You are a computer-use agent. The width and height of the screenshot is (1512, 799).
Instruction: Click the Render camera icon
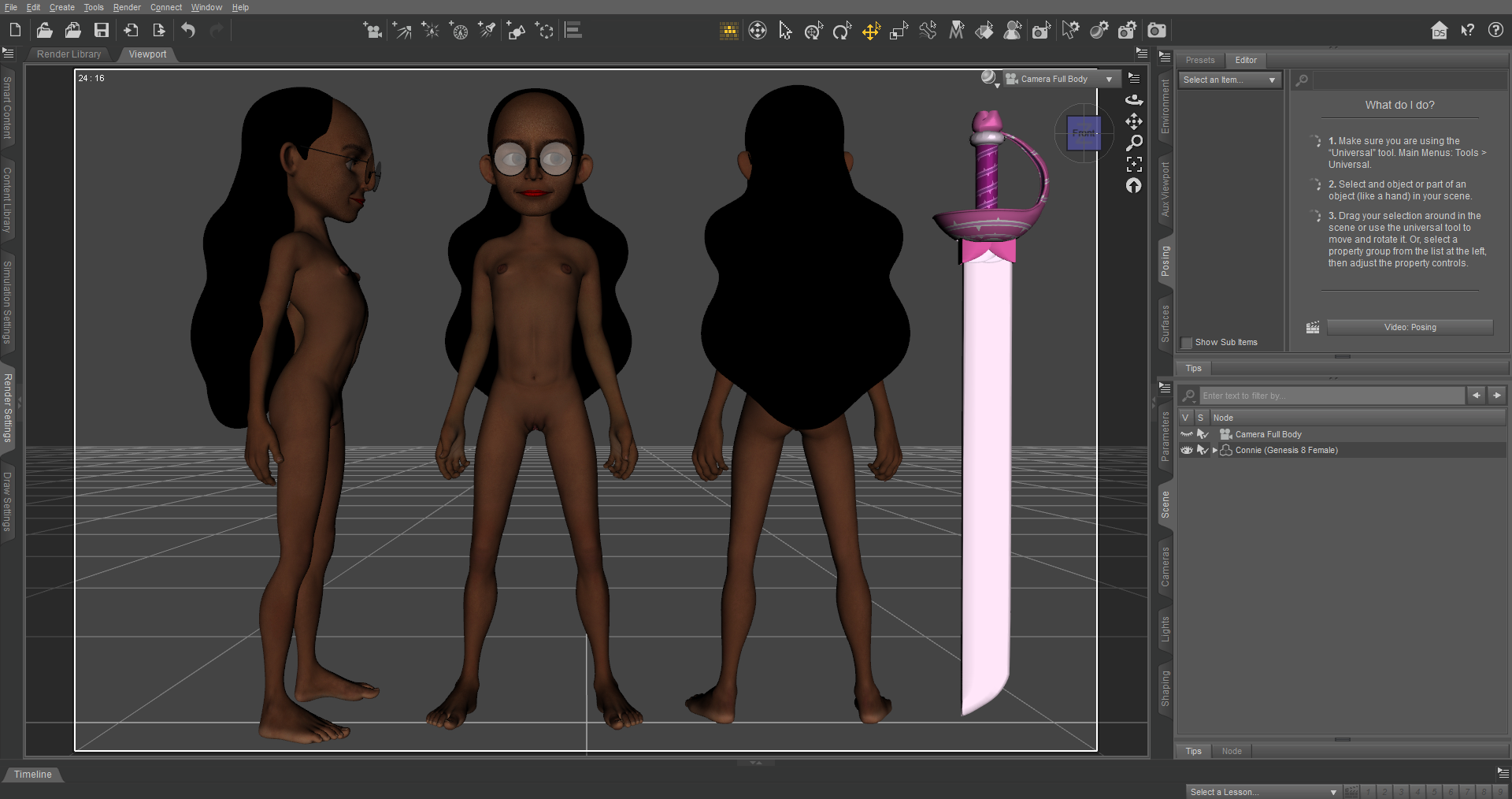(1156, 31)
